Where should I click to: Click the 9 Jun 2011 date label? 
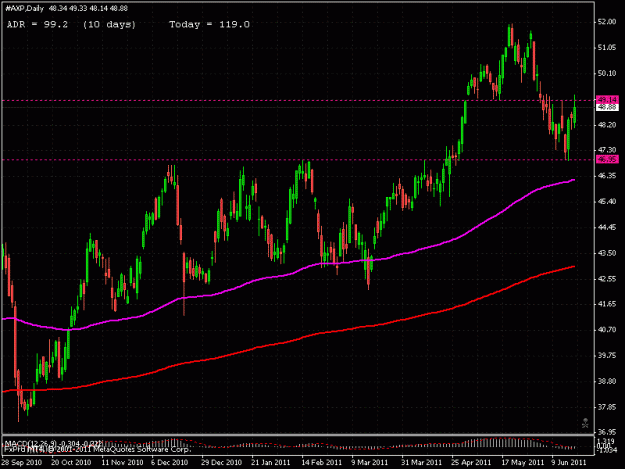(x=569, y=463)
